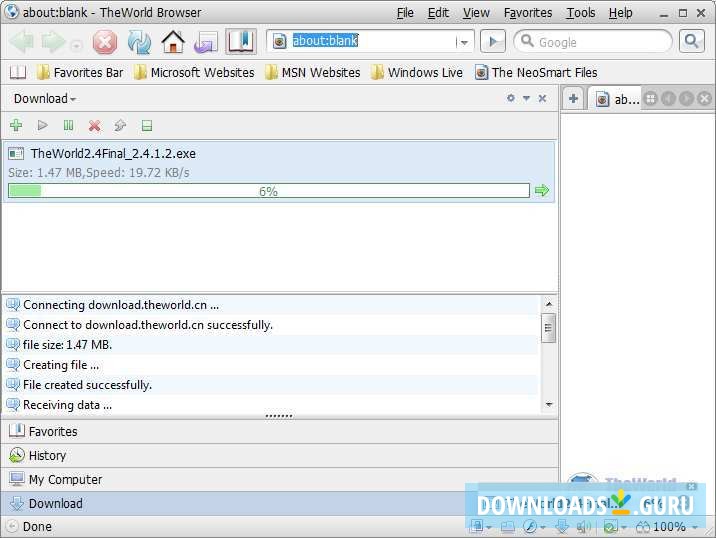Open the Favorites Bar folder
Viewport: 716px width, 538px height.
coord(79,73)
